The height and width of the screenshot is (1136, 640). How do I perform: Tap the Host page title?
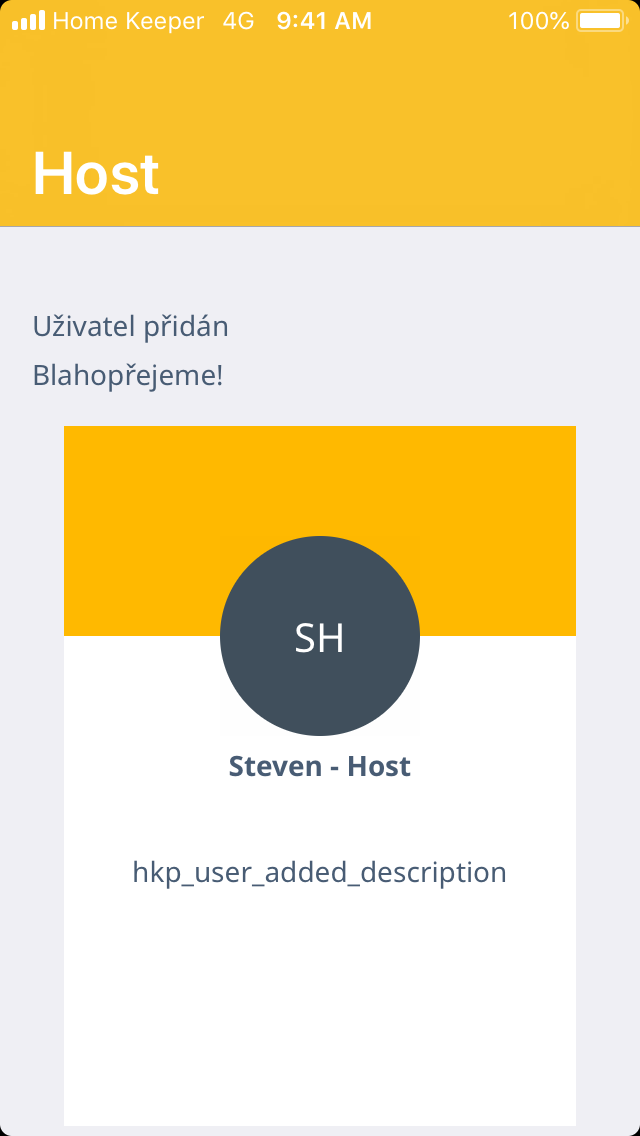point(96,174)
